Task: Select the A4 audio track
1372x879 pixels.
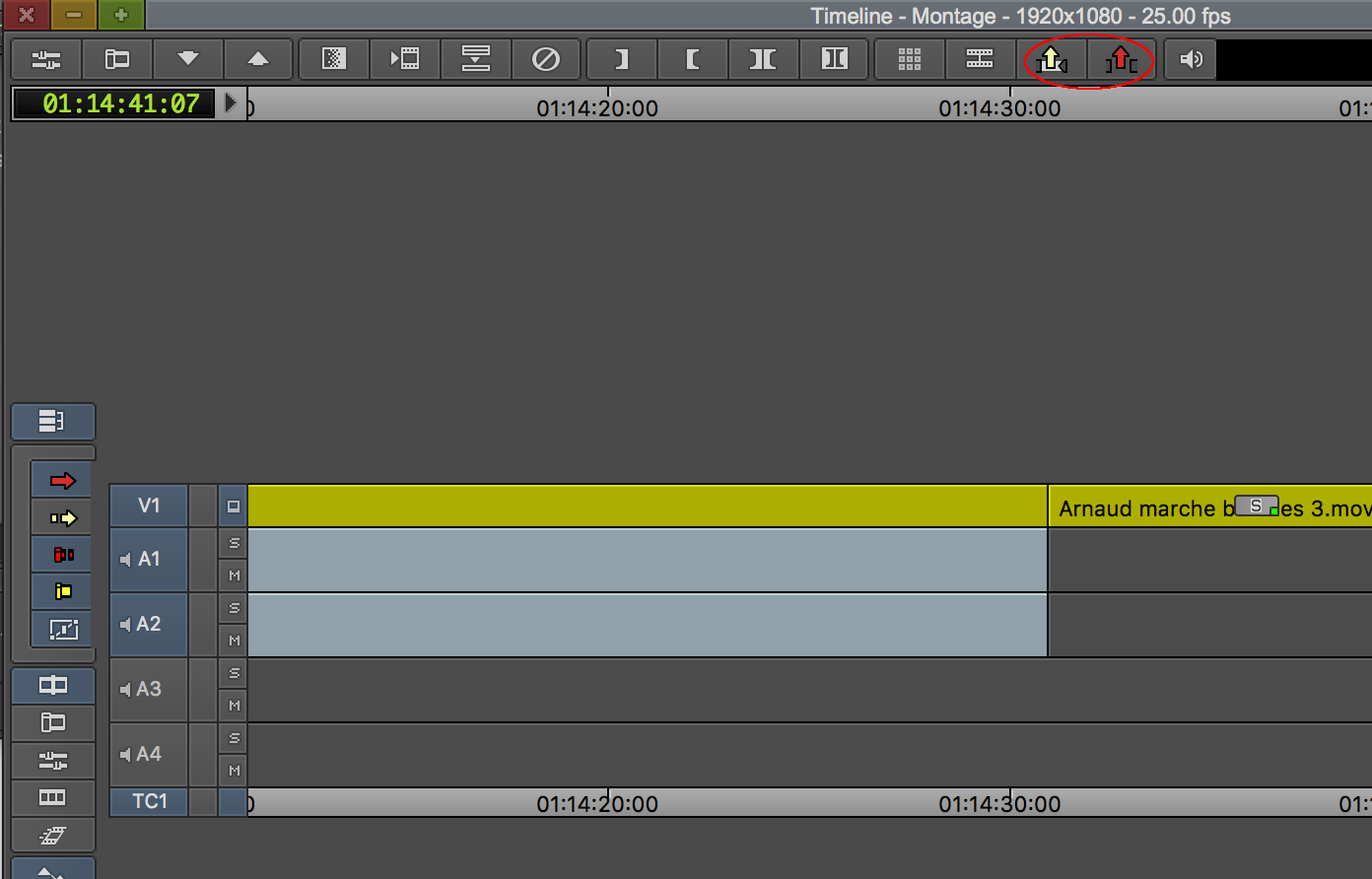Action: tap(149, 754)
